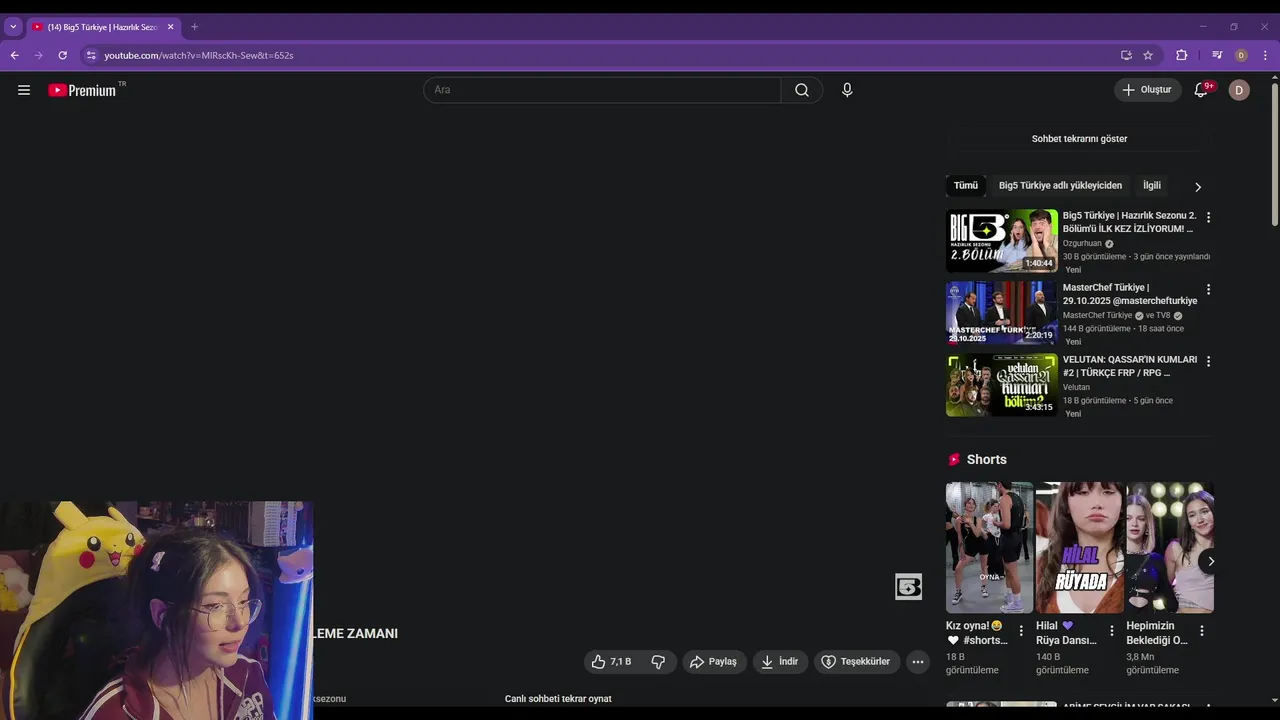
Task: Open more actions three-dot button
Action: (917, 662)
